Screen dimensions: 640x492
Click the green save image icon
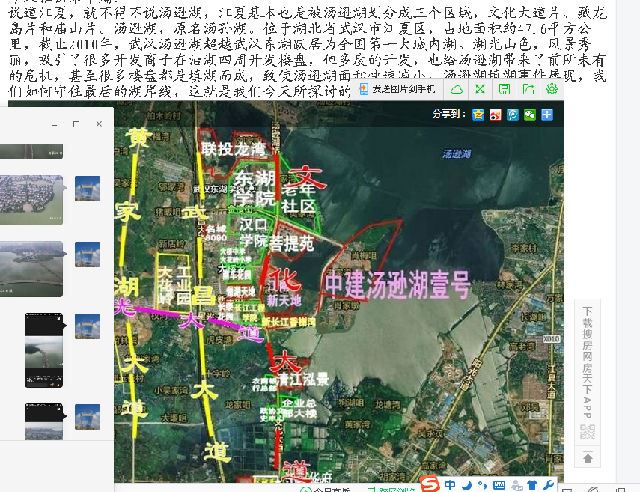pyautogui.click(x=504, y=89)
